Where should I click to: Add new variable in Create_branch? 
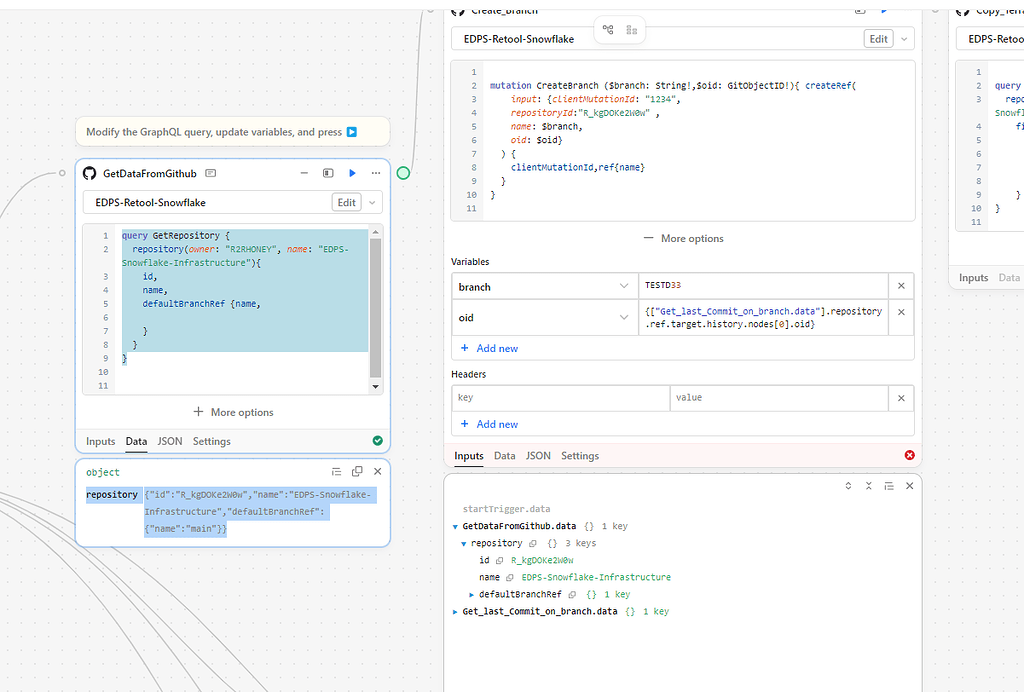click(x=490, y=348)
